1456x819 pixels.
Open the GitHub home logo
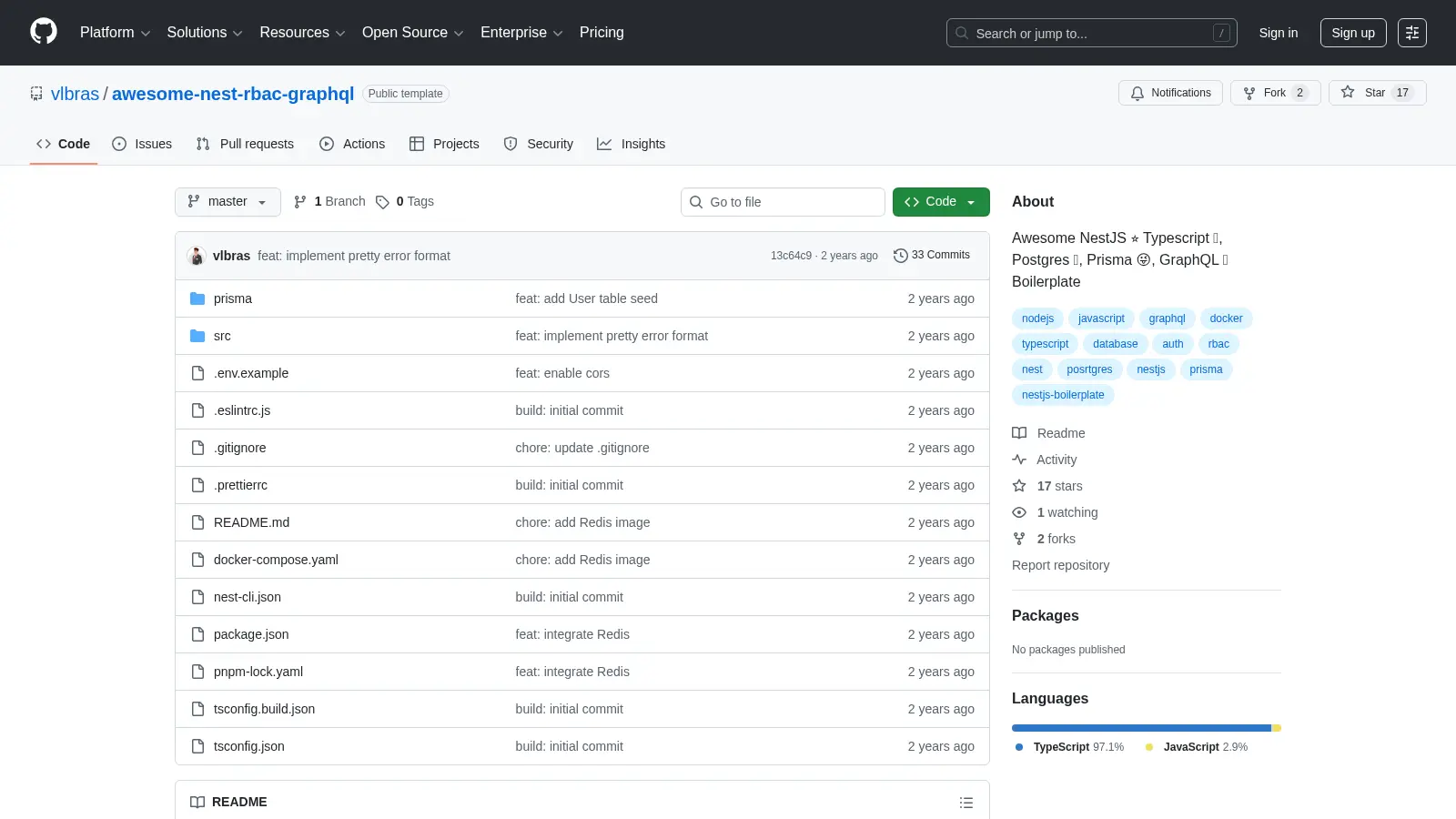pos(44,32)
